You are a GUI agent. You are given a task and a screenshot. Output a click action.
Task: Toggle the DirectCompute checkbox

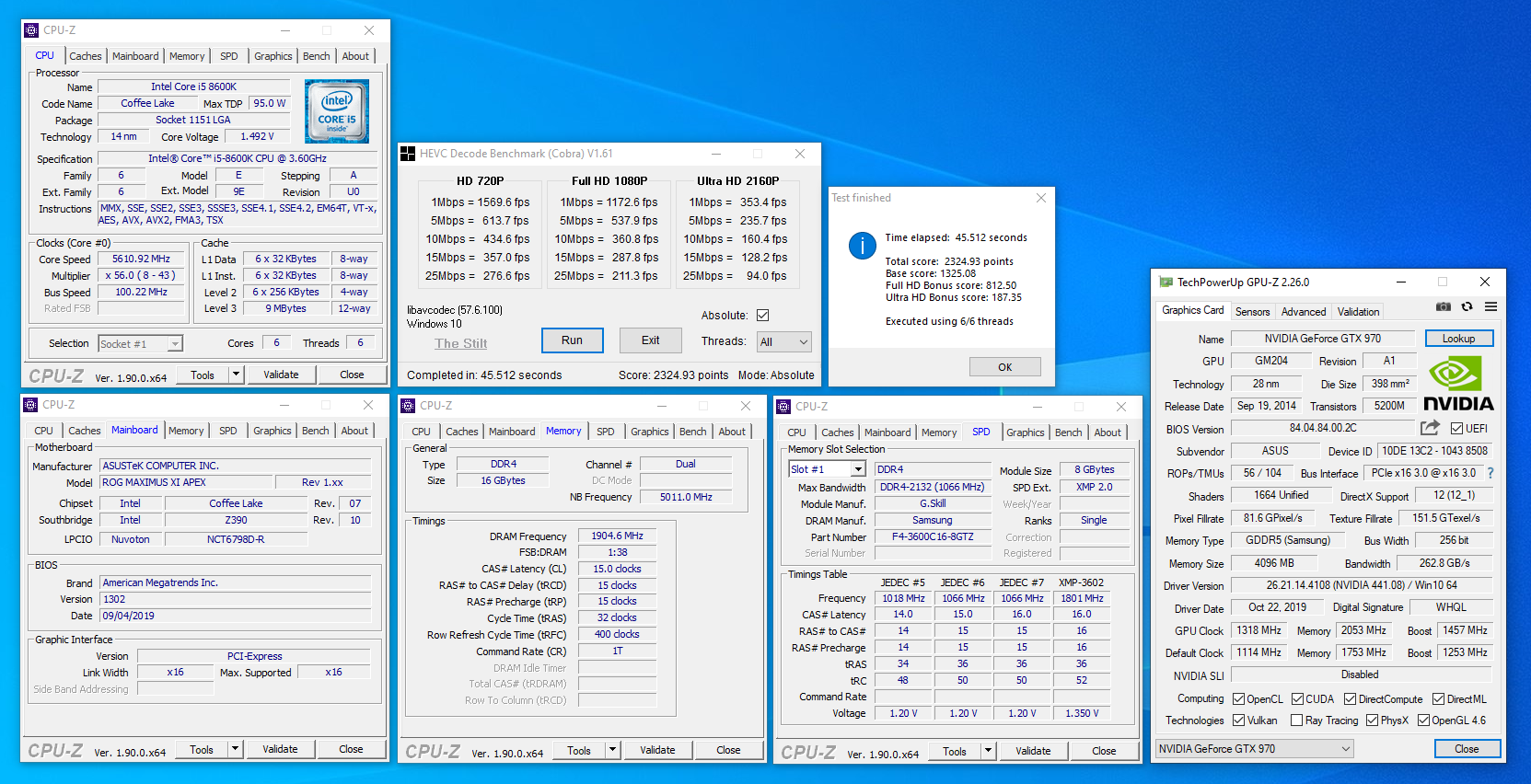tap(1350, 699)
